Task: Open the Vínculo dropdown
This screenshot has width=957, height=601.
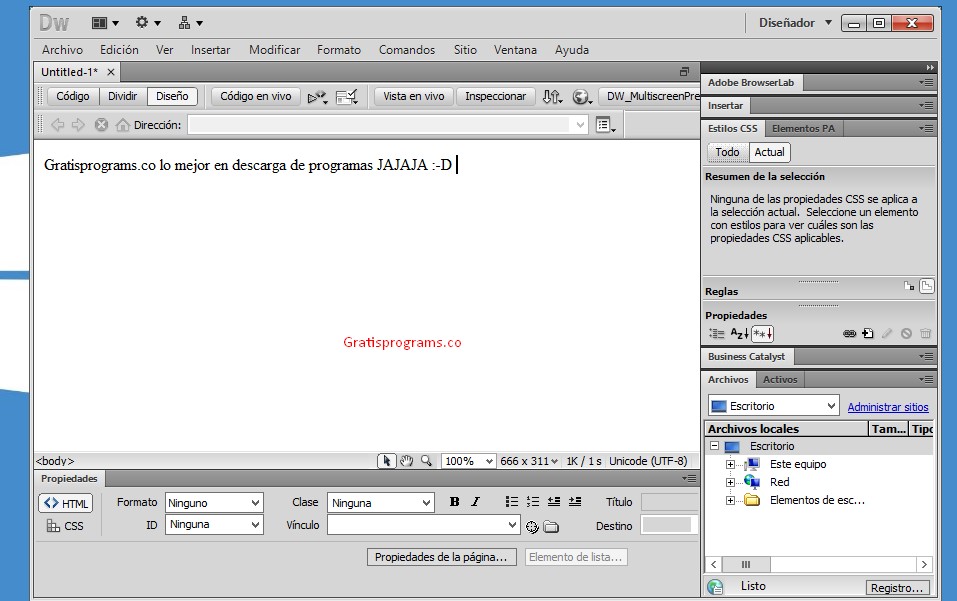Action: pos(424,525)
